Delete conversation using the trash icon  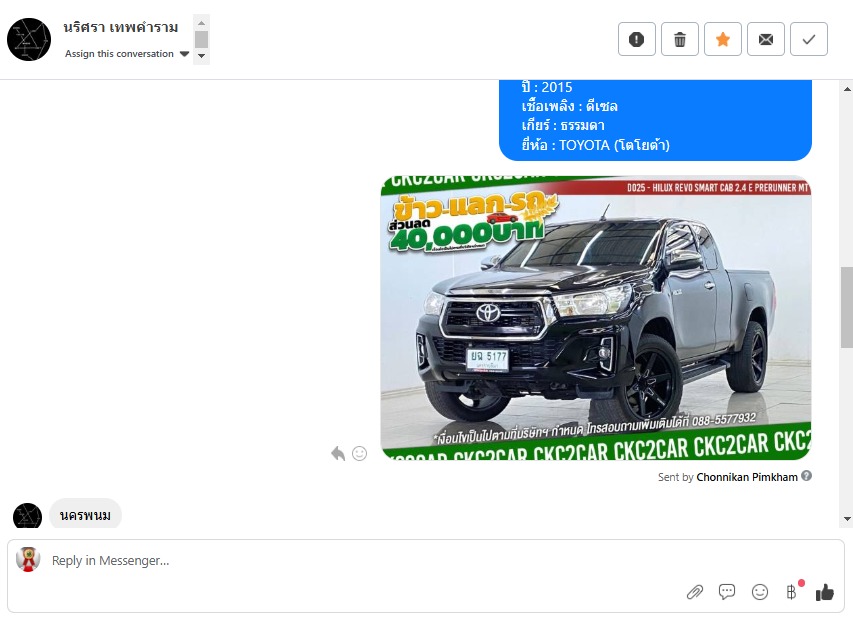pos(679,39)
